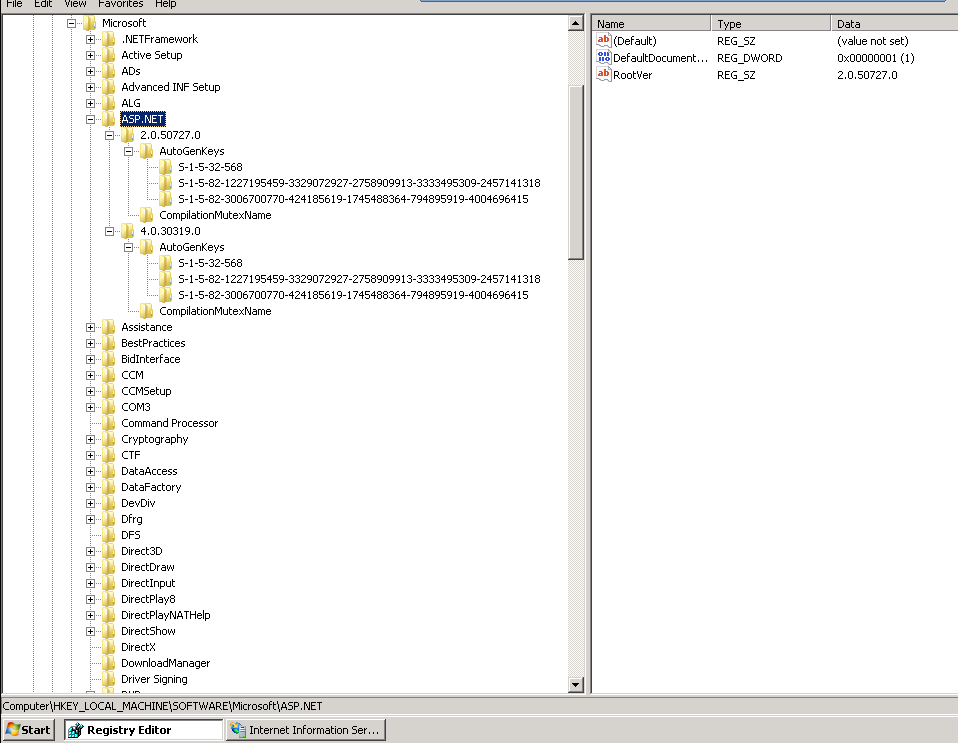This screenshot has height=743, width=958.
Task: Click the DirectX folder icon
Action: (109, 647)
